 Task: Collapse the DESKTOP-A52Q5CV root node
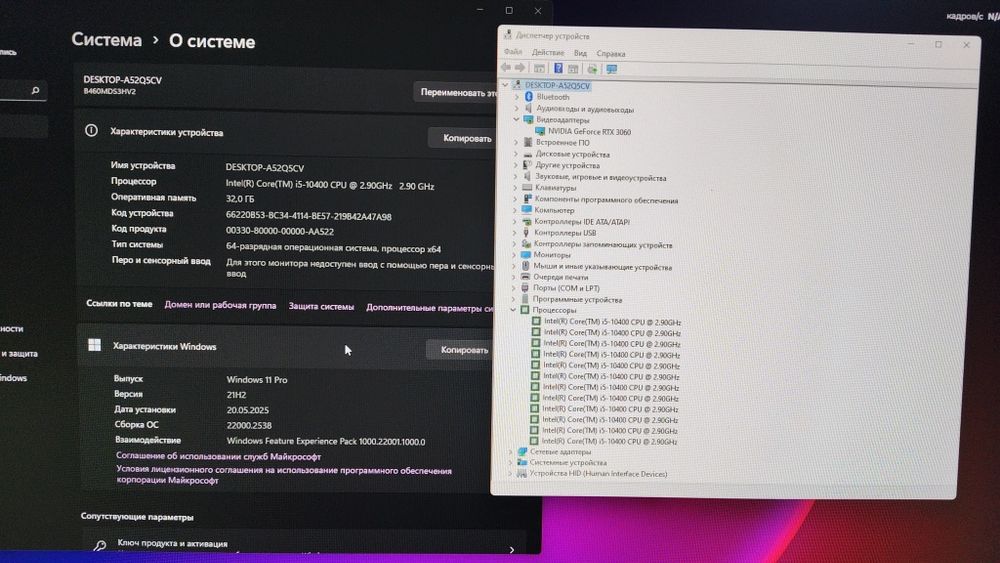click(505, 84)
